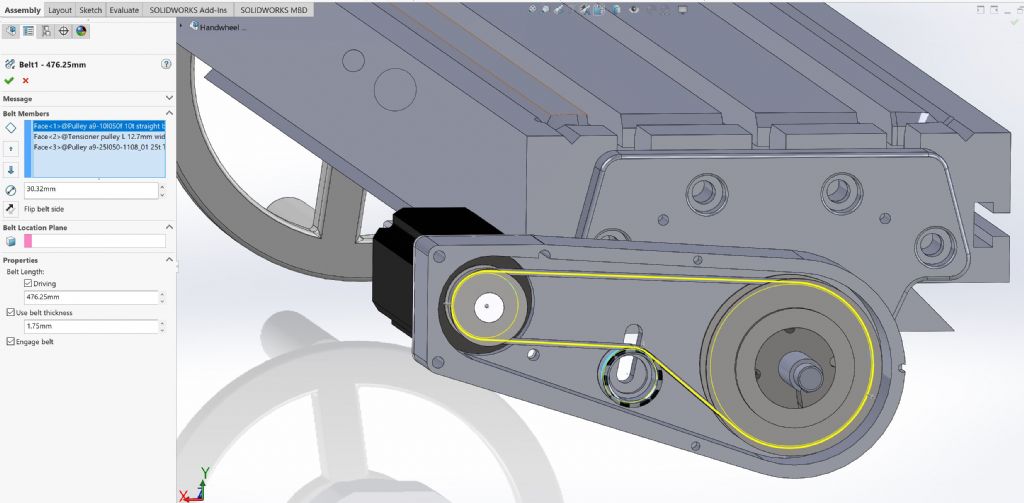Viewport: 1024px width, 503px height.
Task: Toggle Engage belt checkbox
Action: click(x=10, y=342)
